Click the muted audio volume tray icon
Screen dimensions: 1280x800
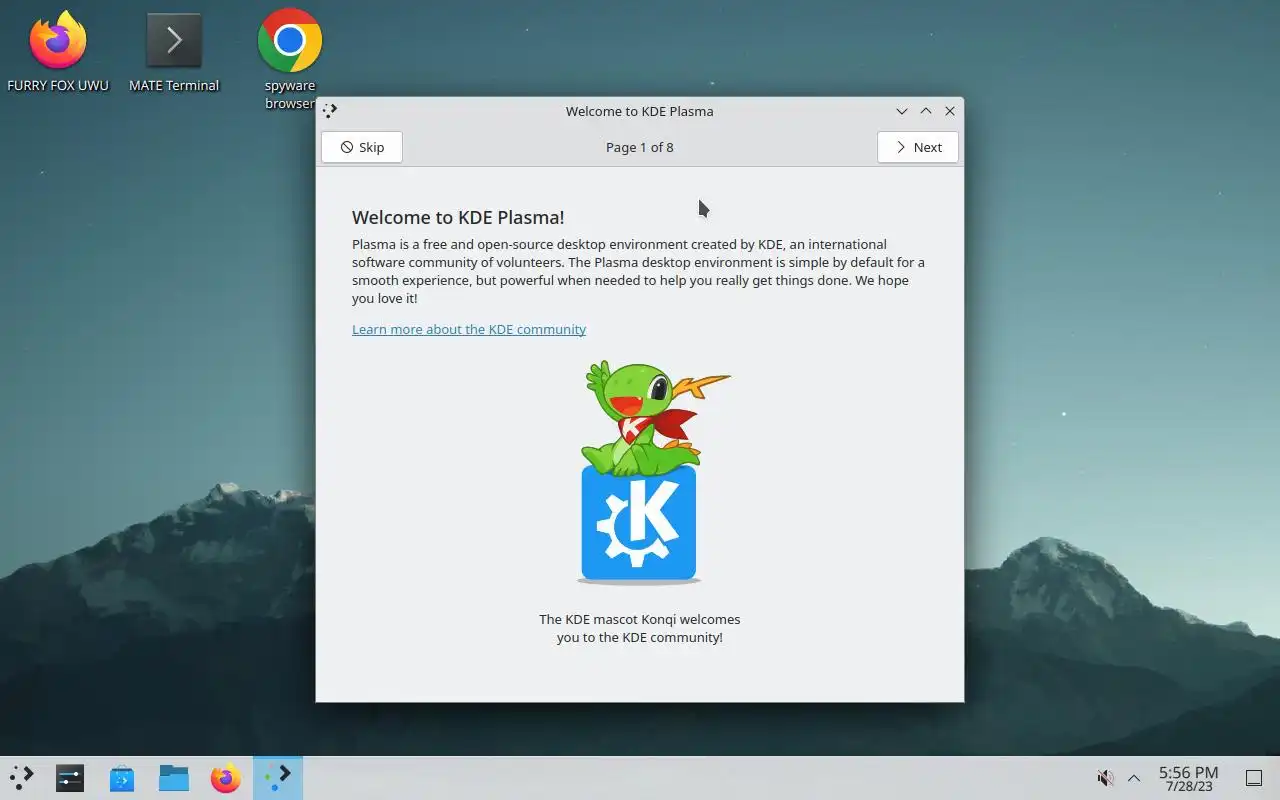(1105, 778)
